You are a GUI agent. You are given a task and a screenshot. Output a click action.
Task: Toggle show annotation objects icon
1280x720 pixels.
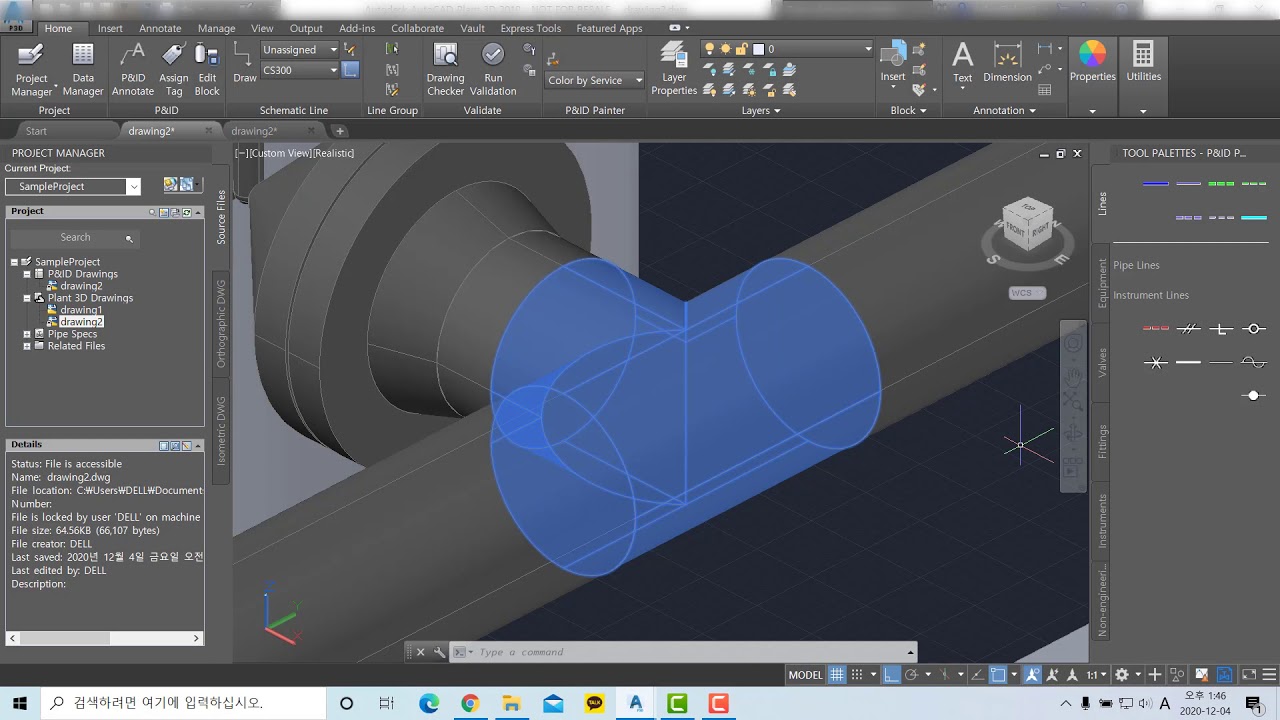point(1033,675)
